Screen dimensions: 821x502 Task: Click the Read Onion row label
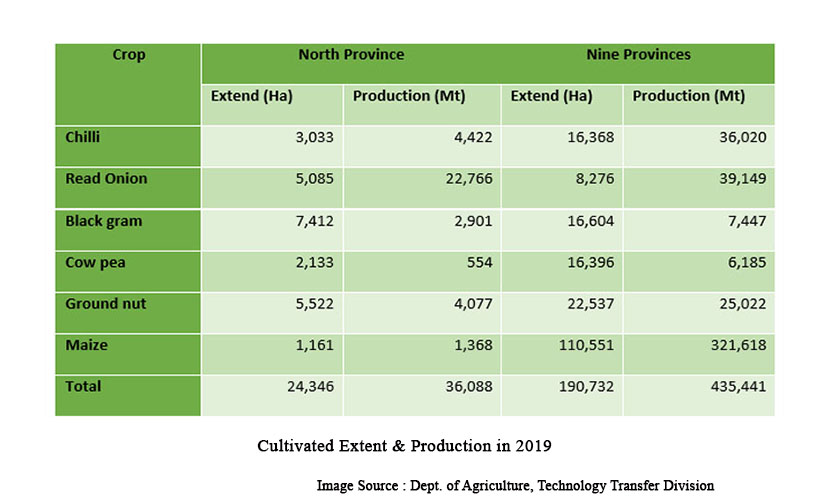click(x=106, y=179)
